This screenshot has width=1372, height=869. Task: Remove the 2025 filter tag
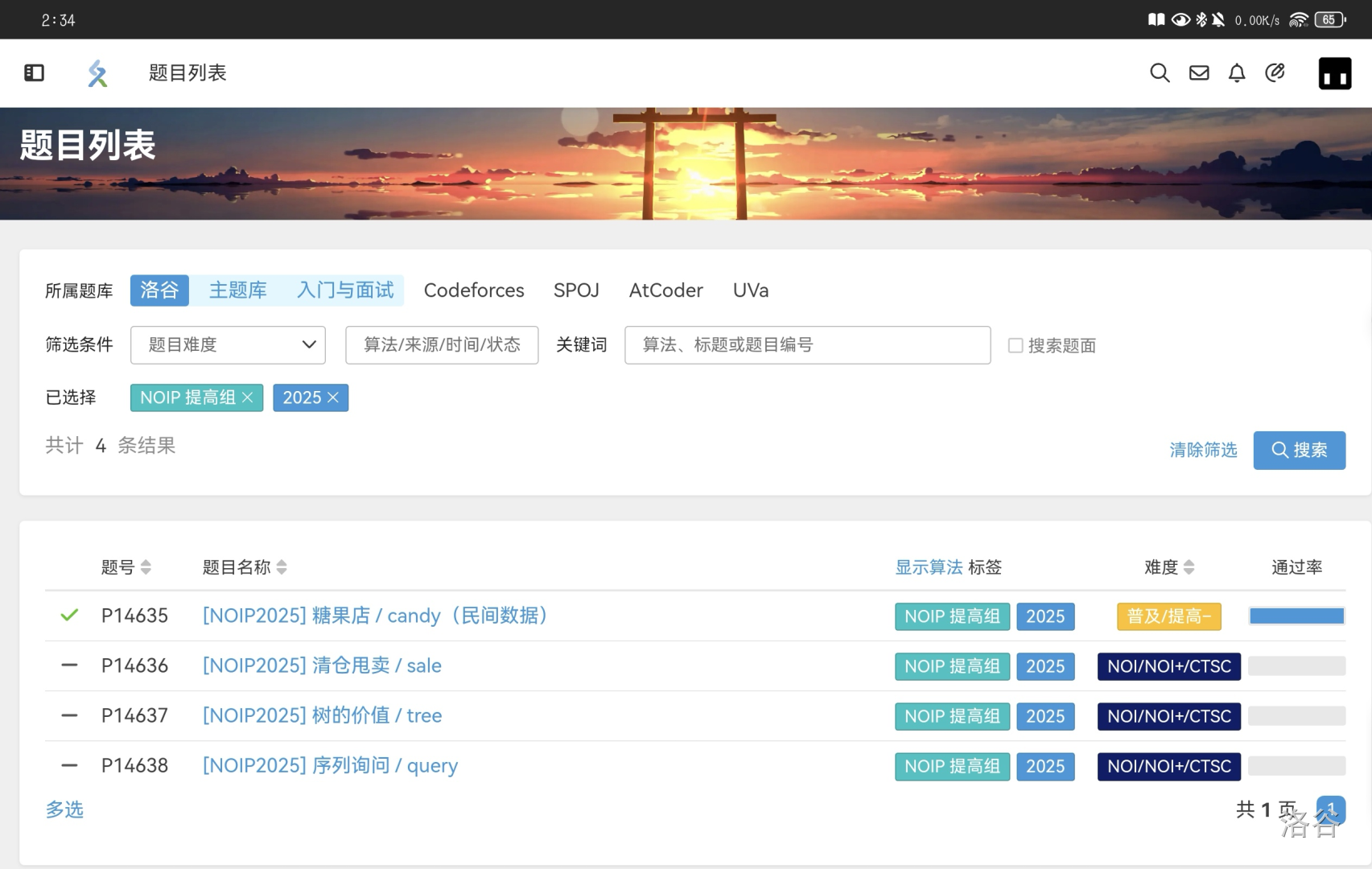[x=333, y=397]
